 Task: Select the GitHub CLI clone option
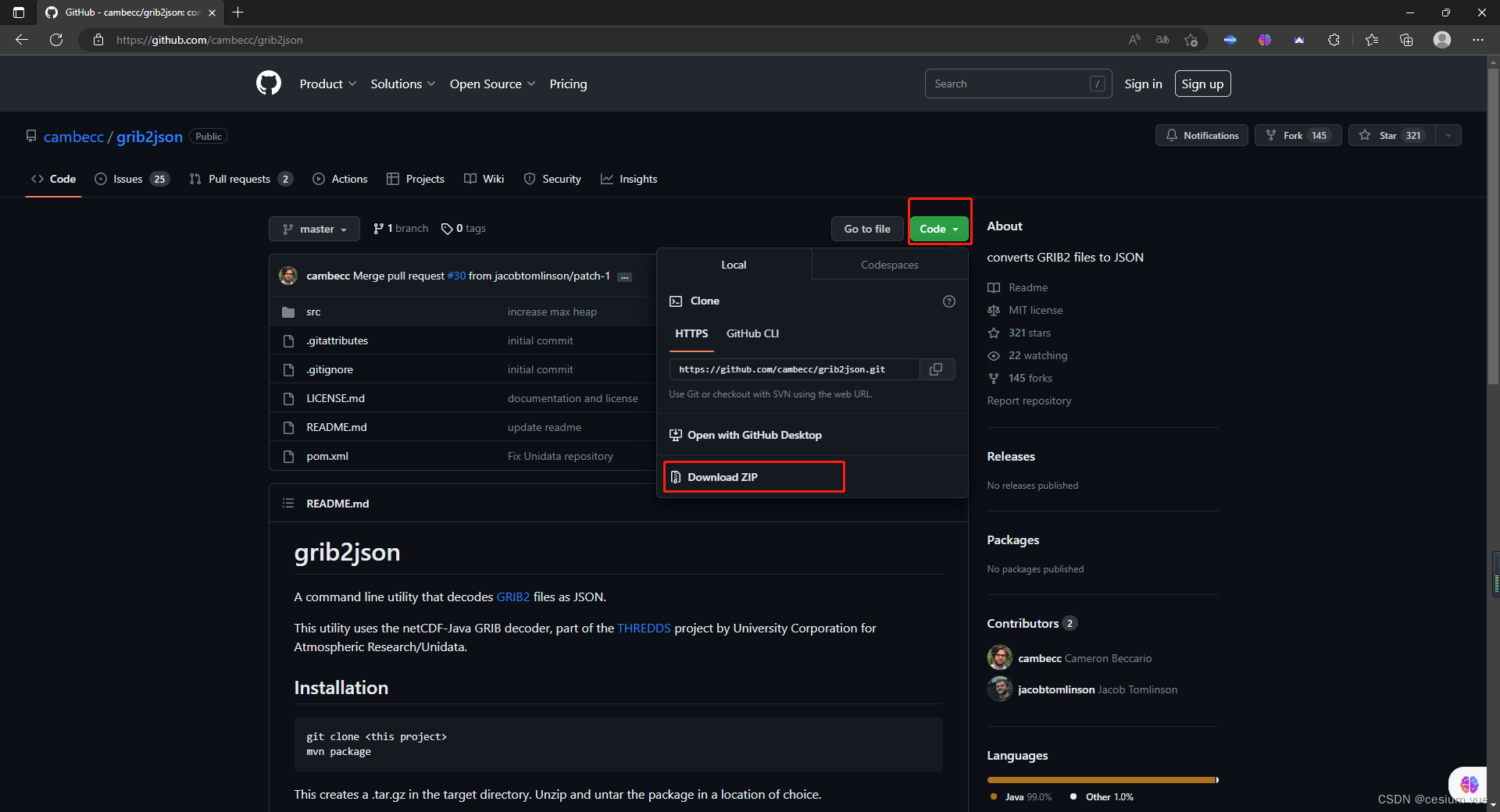pyautogui.click(x=752, y=333)
